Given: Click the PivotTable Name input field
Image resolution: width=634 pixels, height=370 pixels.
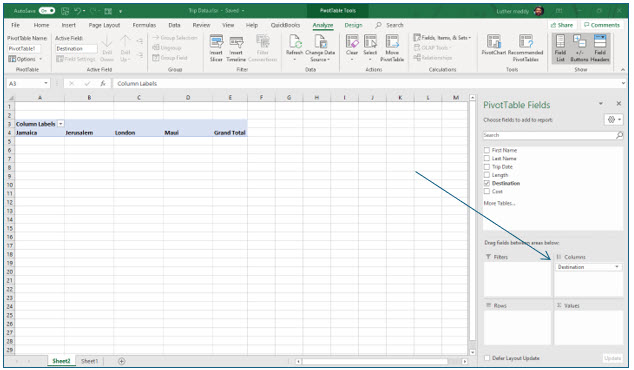Looking at the screenshot, I should pos(23,49).
